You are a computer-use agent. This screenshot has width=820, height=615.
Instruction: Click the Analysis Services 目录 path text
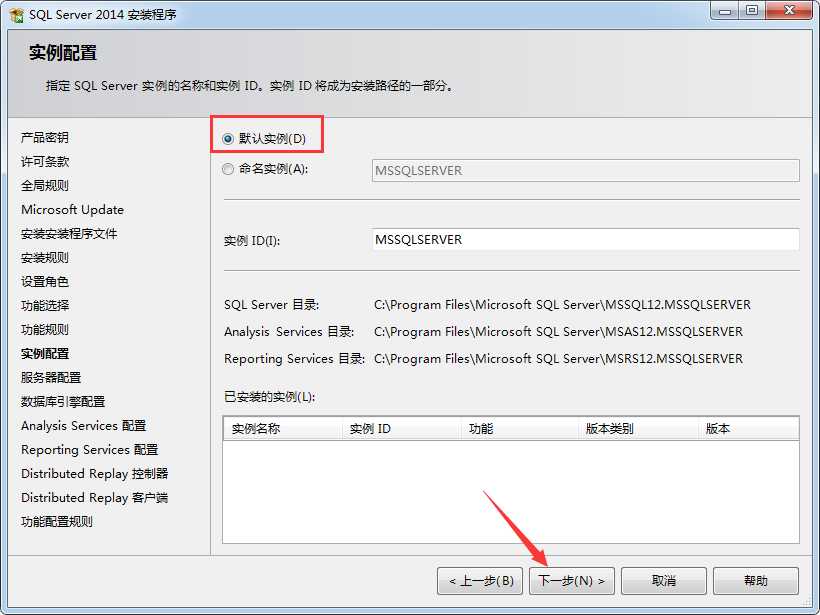click(559, 332)
